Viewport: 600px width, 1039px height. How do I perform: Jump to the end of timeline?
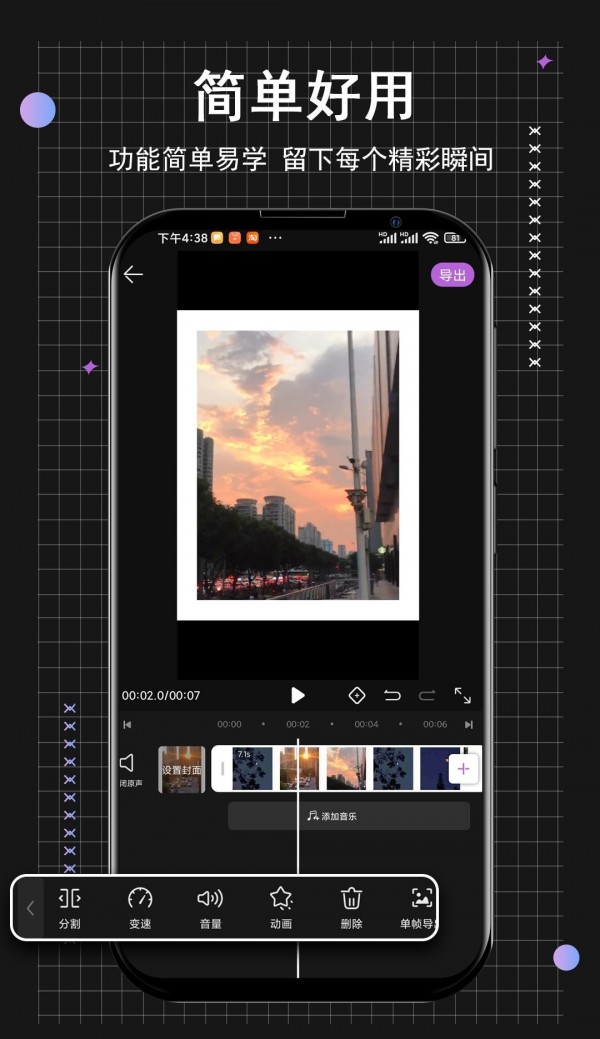tap(468, 724)
